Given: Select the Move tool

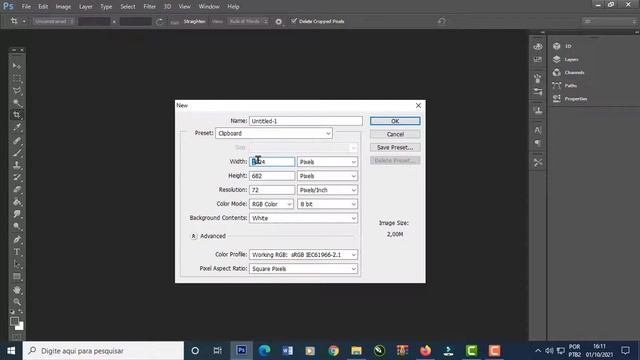Looking at the screenshot, I should pyautogui.click(x=17, y=65).
